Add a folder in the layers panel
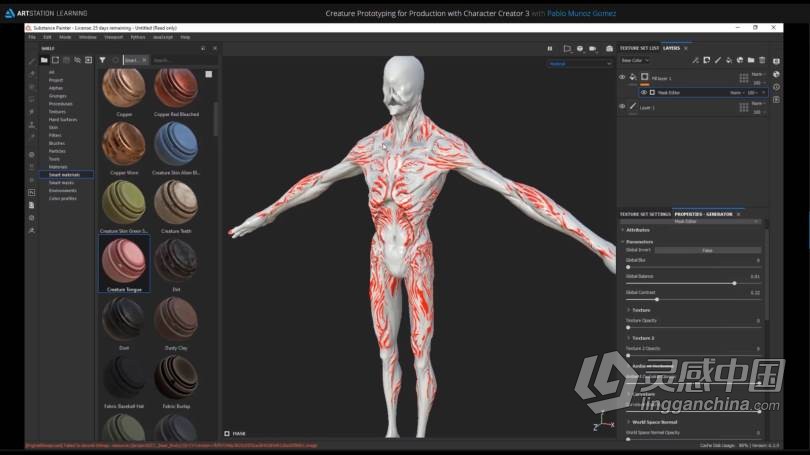 751,60
